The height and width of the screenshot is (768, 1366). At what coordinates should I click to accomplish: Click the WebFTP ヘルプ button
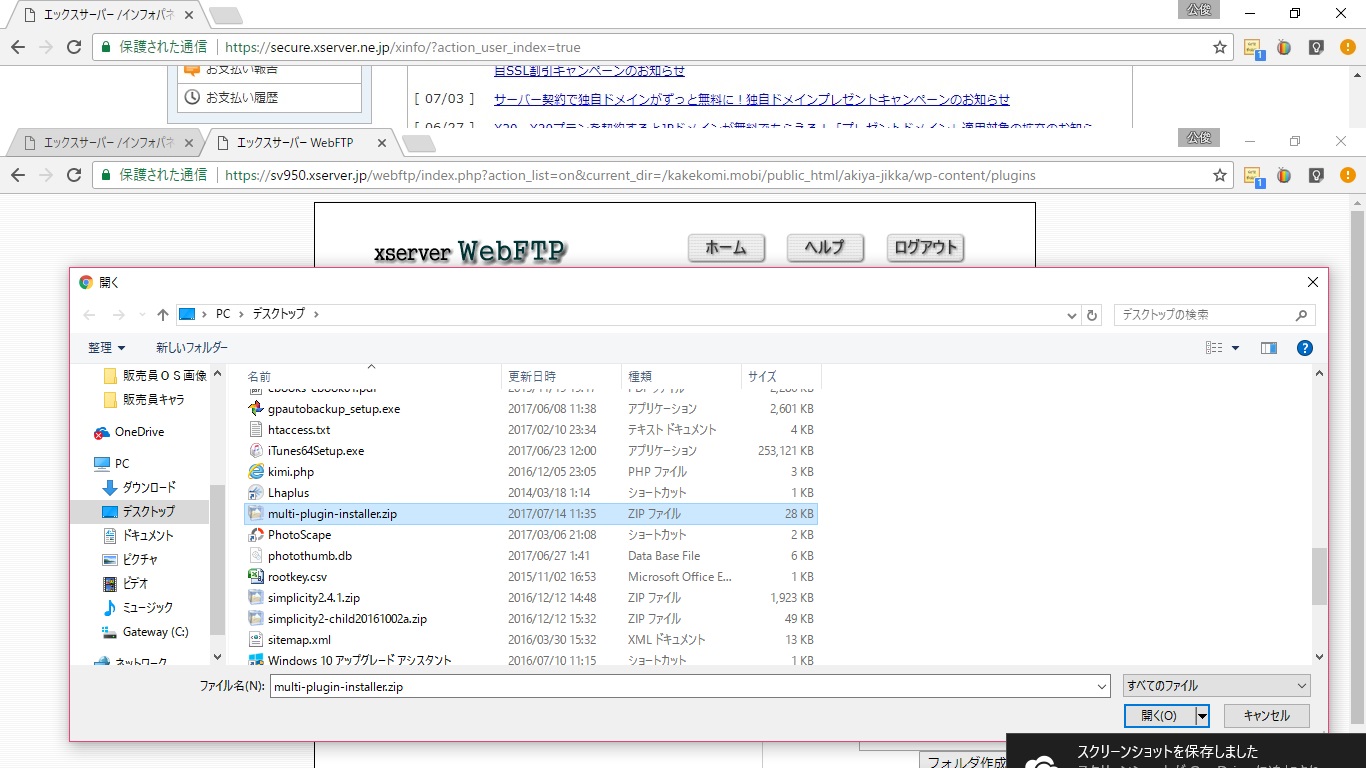(x=825, y=248)
